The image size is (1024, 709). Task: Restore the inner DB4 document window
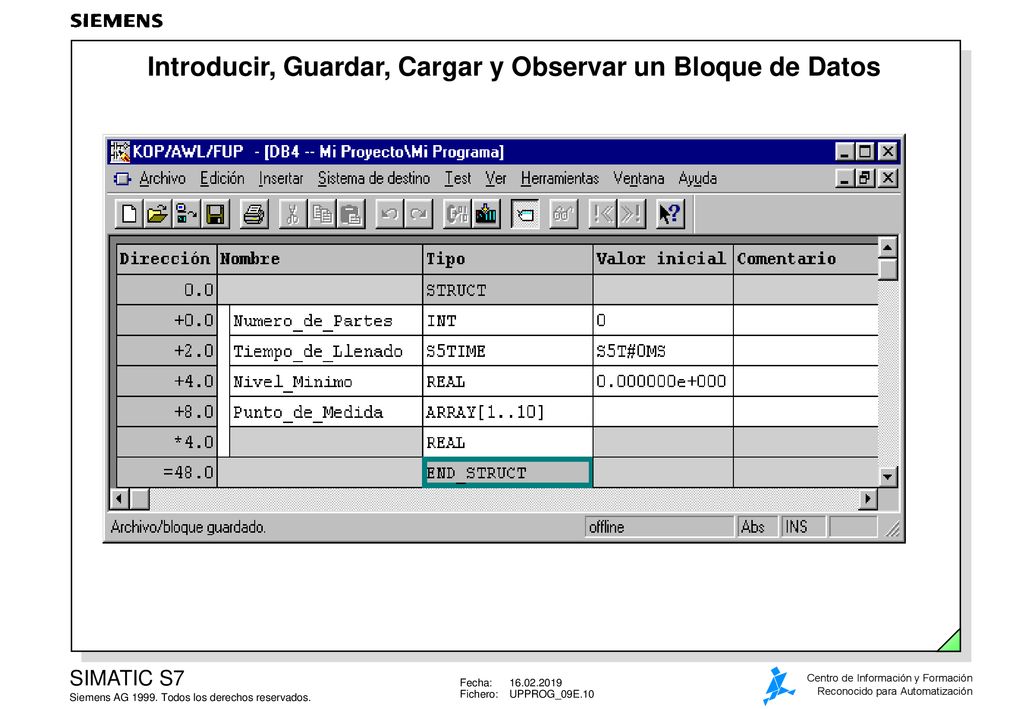pyautogui.click(x=865, y=178)
